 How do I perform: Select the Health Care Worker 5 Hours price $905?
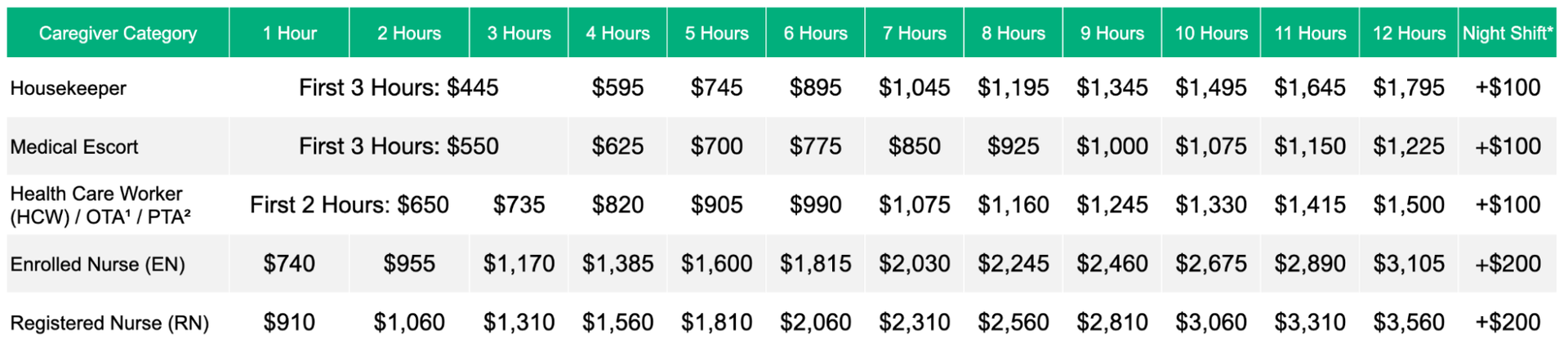(716, 205)
